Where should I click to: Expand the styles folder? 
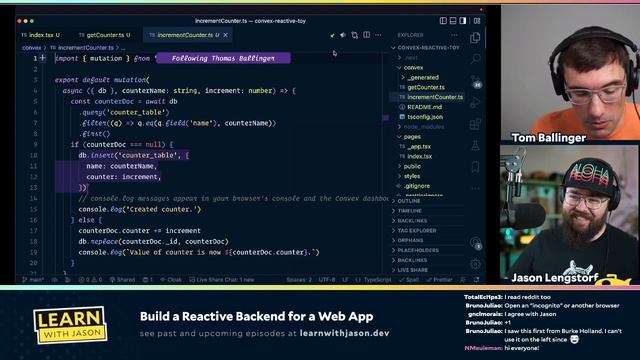click(x=427, y=176)
